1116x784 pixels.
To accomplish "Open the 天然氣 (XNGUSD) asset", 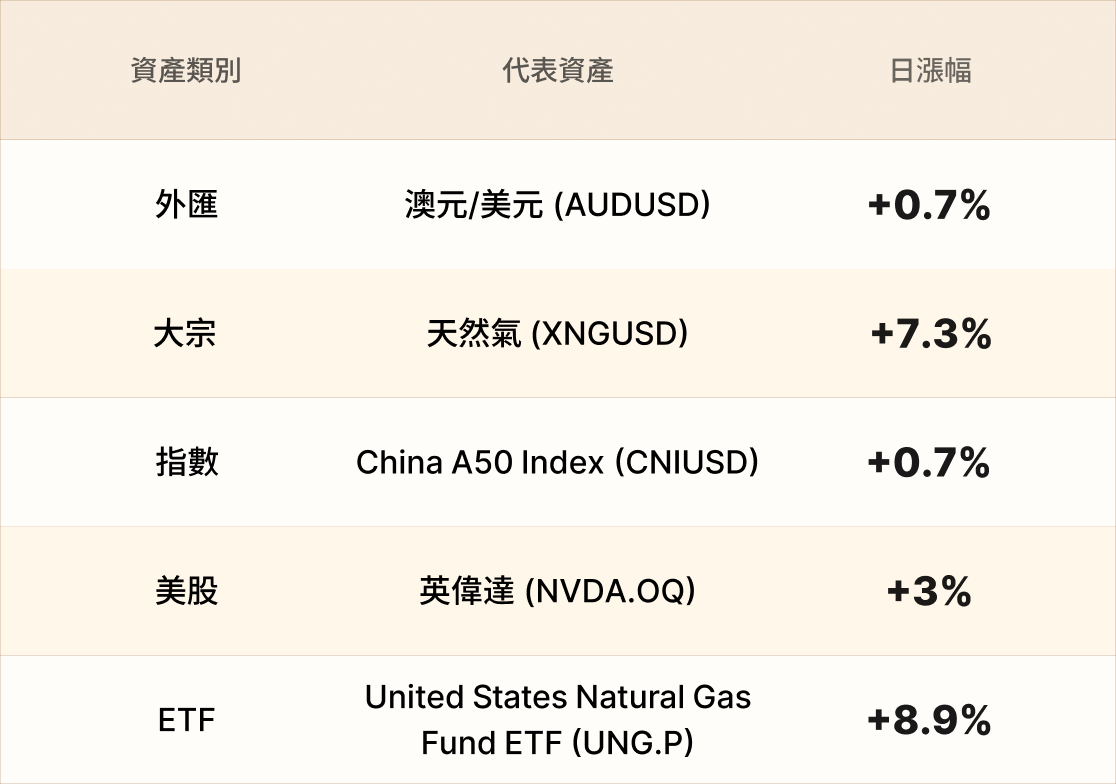I will (557, 333).
